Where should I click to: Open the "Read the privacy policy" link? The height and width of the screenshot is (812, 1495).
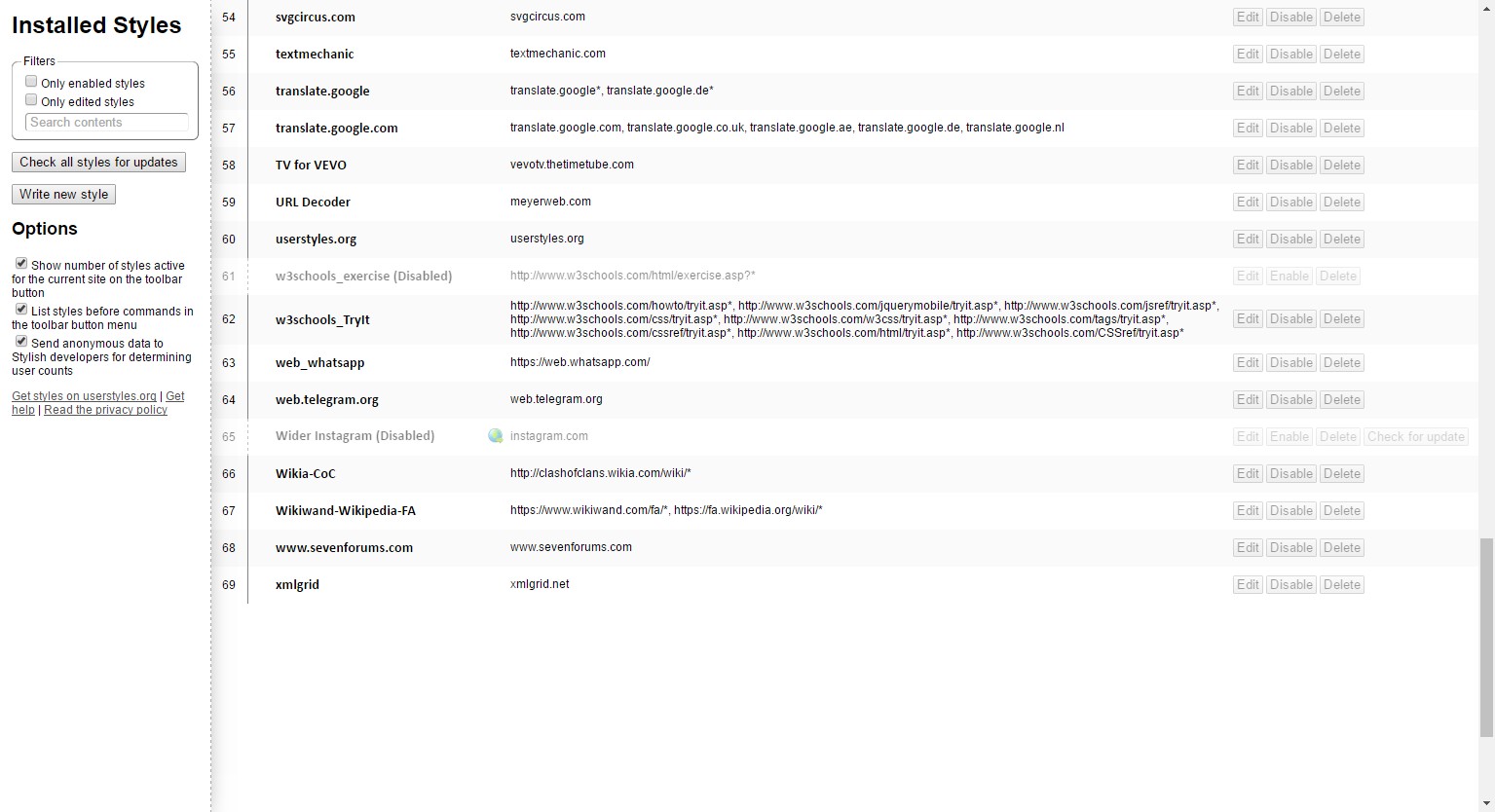105,409
